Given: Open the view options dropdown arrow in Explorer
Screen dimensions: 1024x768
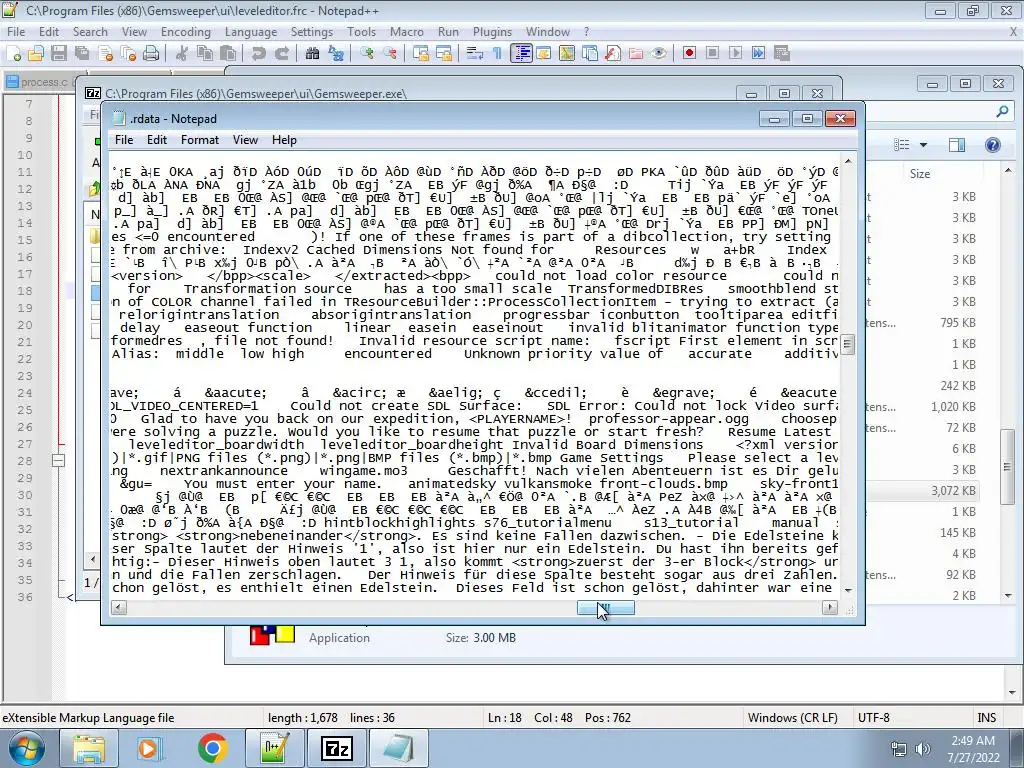Looking at the screenshot, I should click(x=923, y=145).
